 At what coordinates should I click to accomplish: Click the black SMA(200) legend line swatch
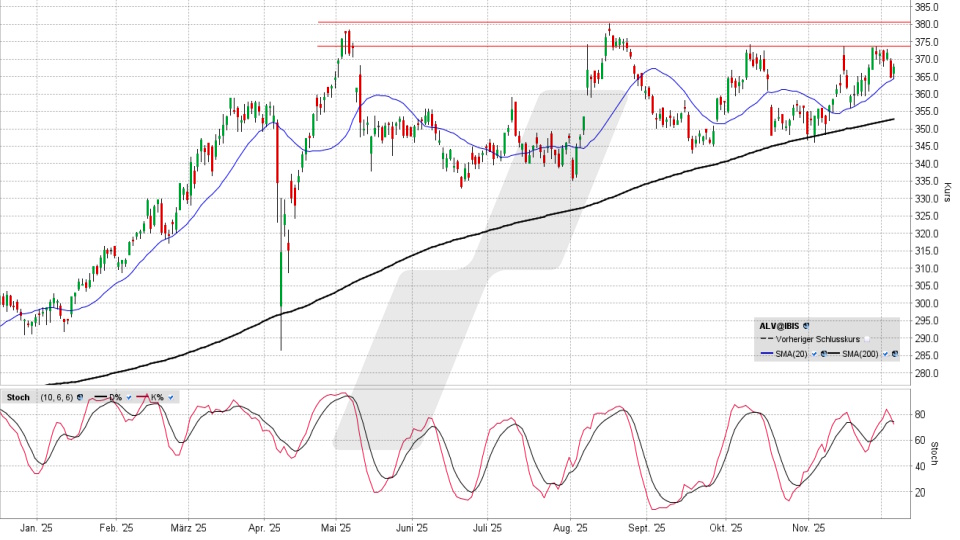[x=833, y=354]
